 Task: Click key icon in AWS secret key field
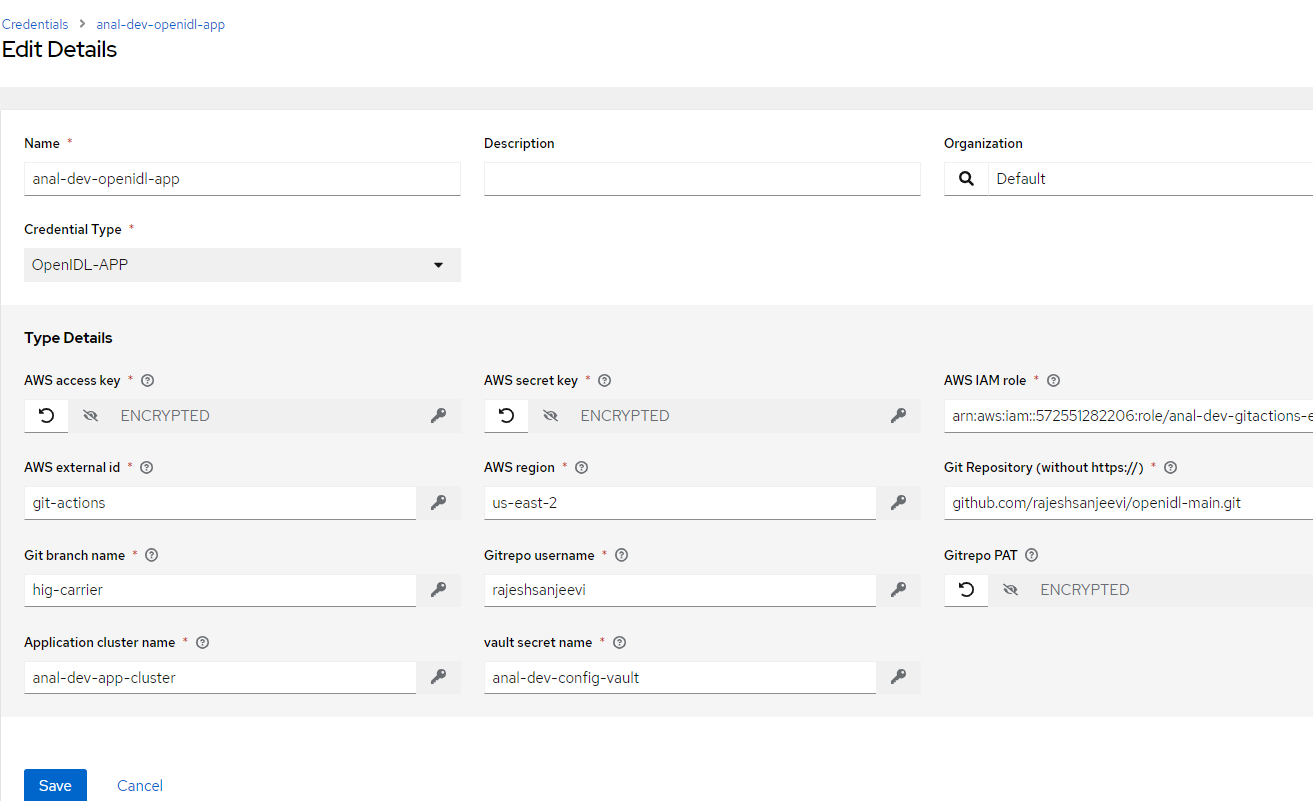pyautogui.click(x=898, y=416)
